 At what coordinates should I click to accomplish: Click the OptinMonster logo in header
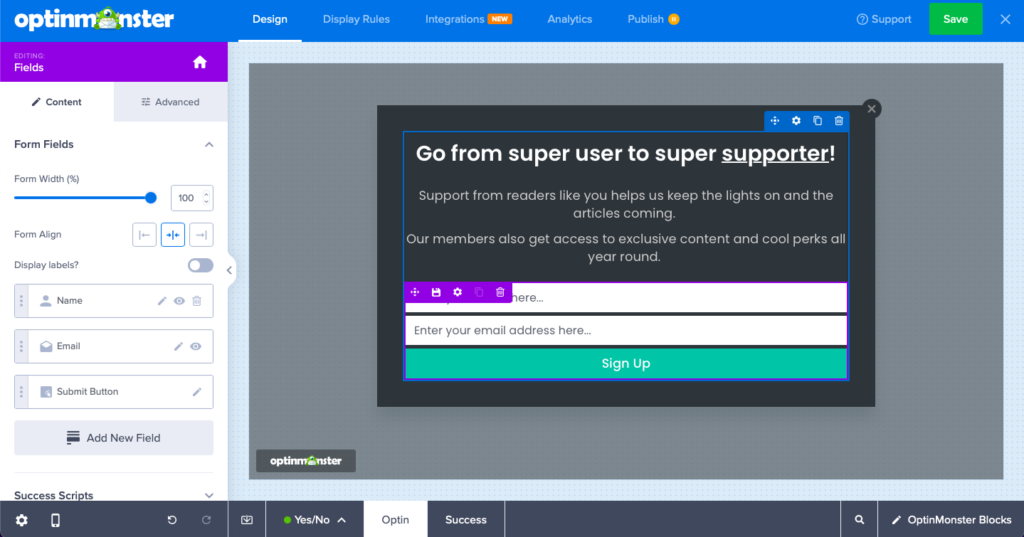[x=94, y=20]
